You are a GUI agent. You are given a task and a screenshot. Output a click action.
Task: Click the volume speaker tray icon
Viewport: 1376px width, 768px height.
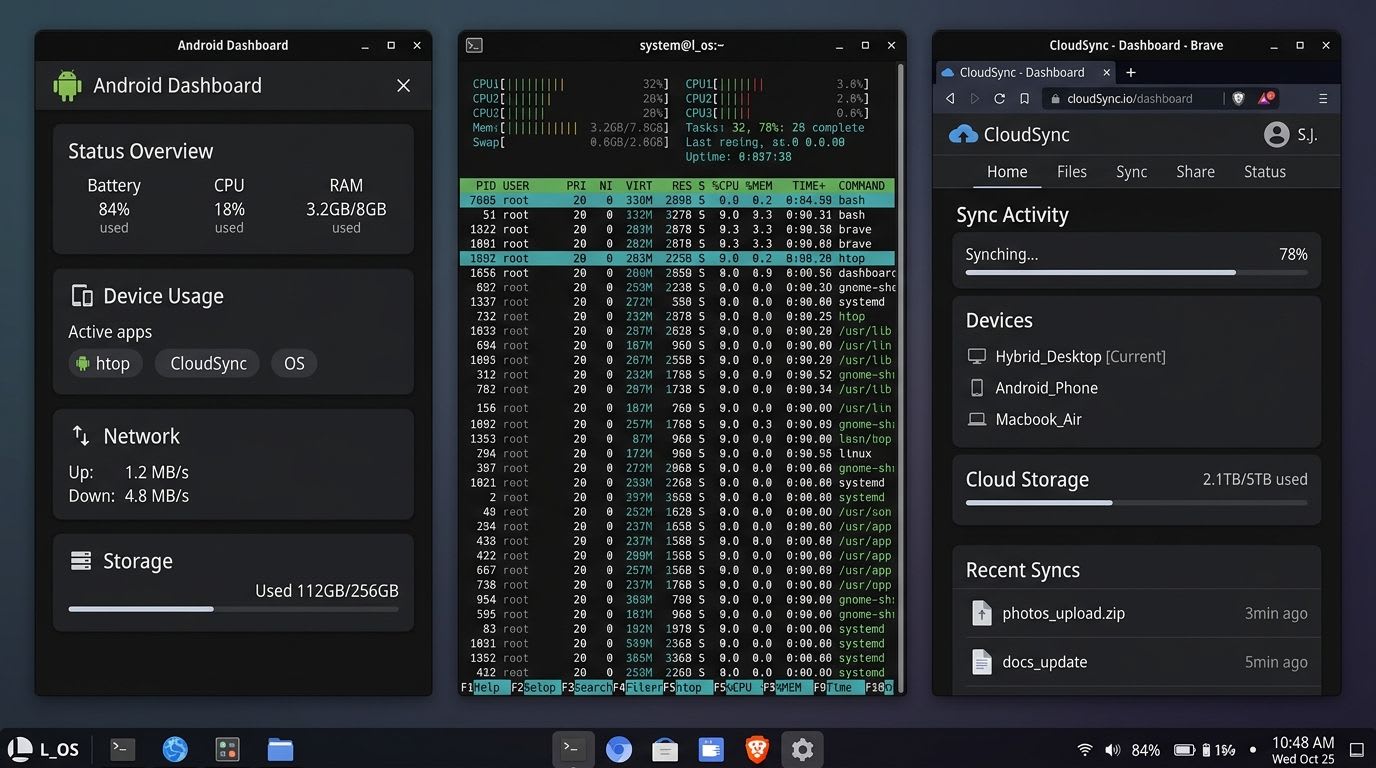coord(1112,750)
